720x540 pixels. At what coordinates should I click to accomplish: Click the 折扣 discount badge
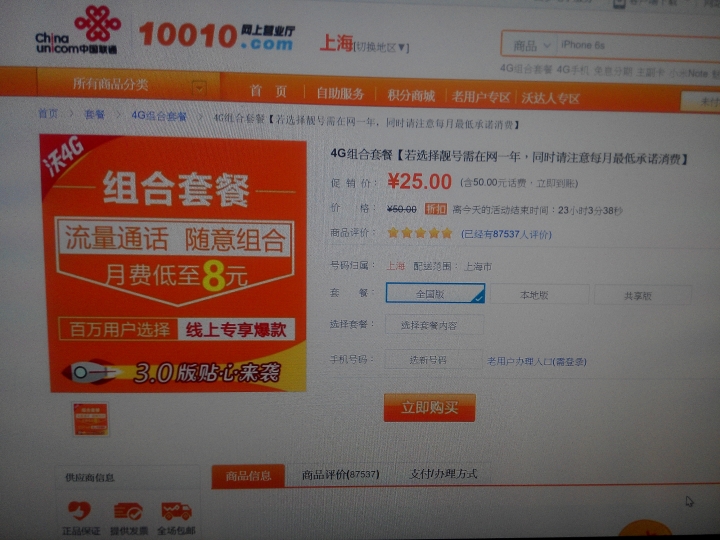coord(435,209)
